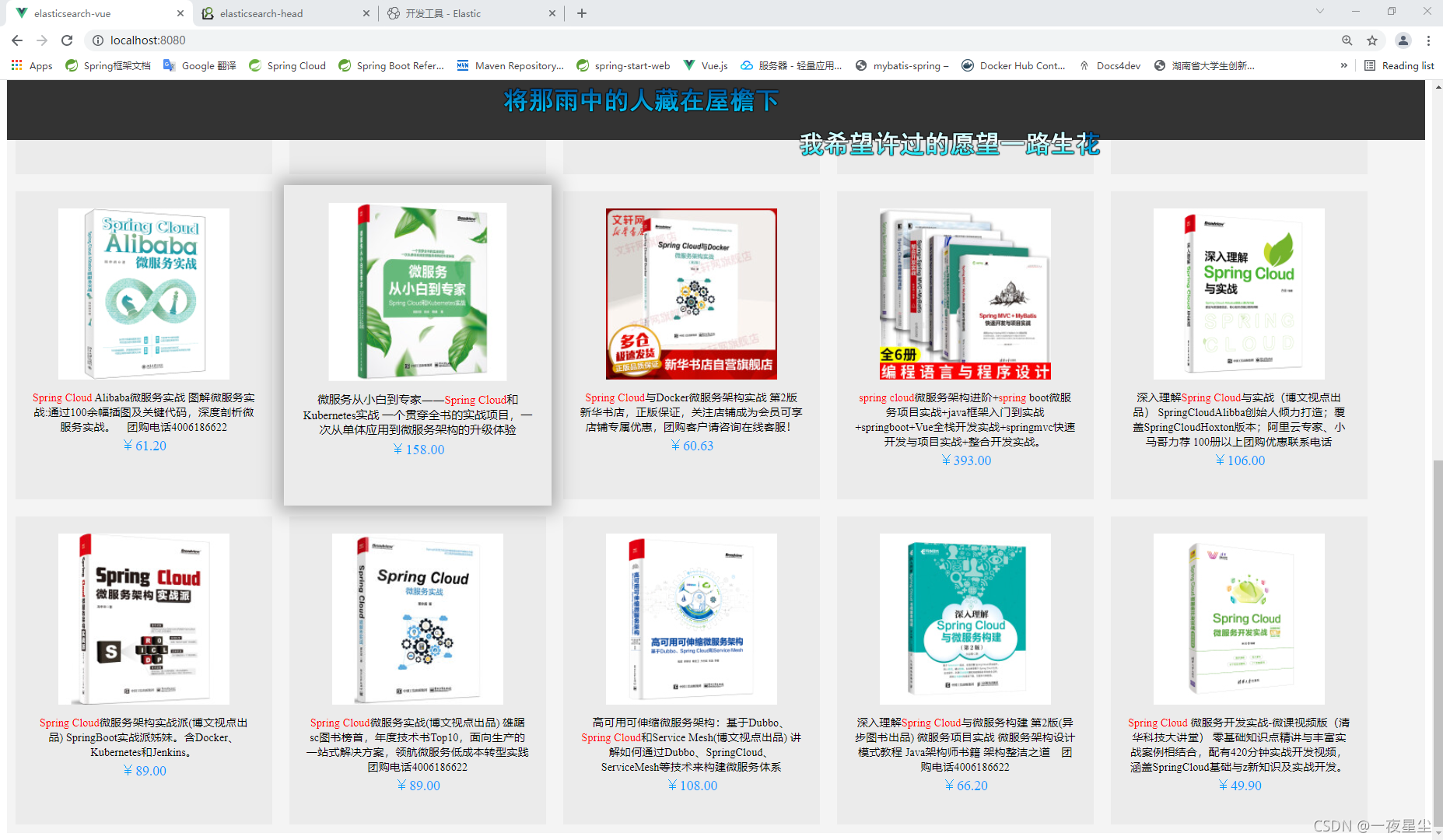Open the Vue.js bookmark
Viewport: 1443px width, 840px height.
click(x=705, y=65)
